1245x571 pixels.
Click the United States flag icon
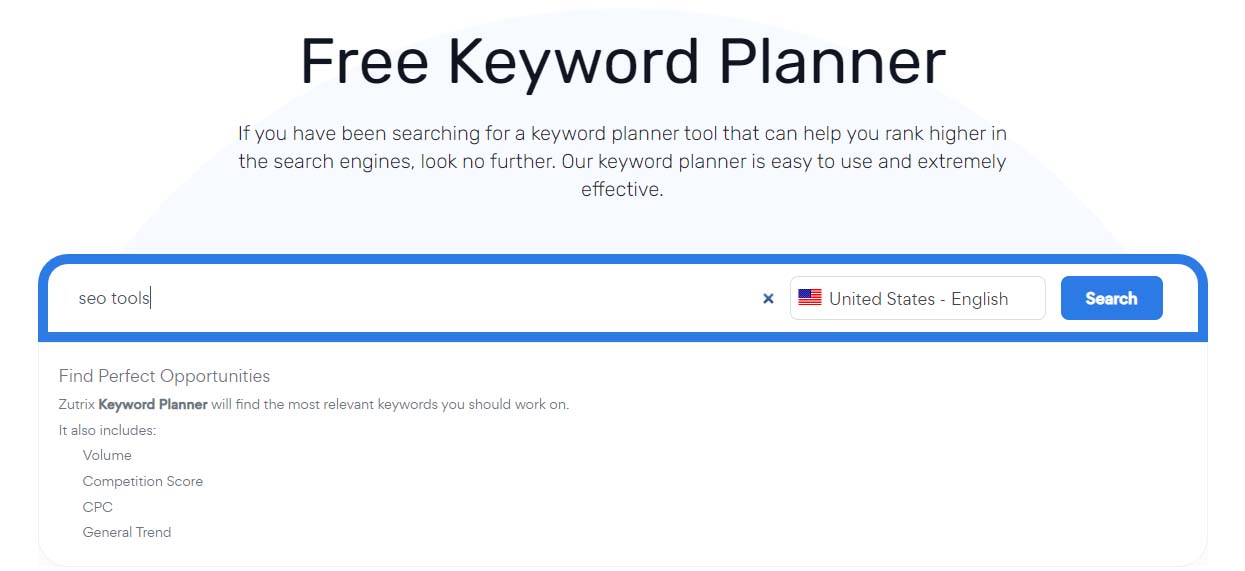pyautogui.click(x=810, y=298)
